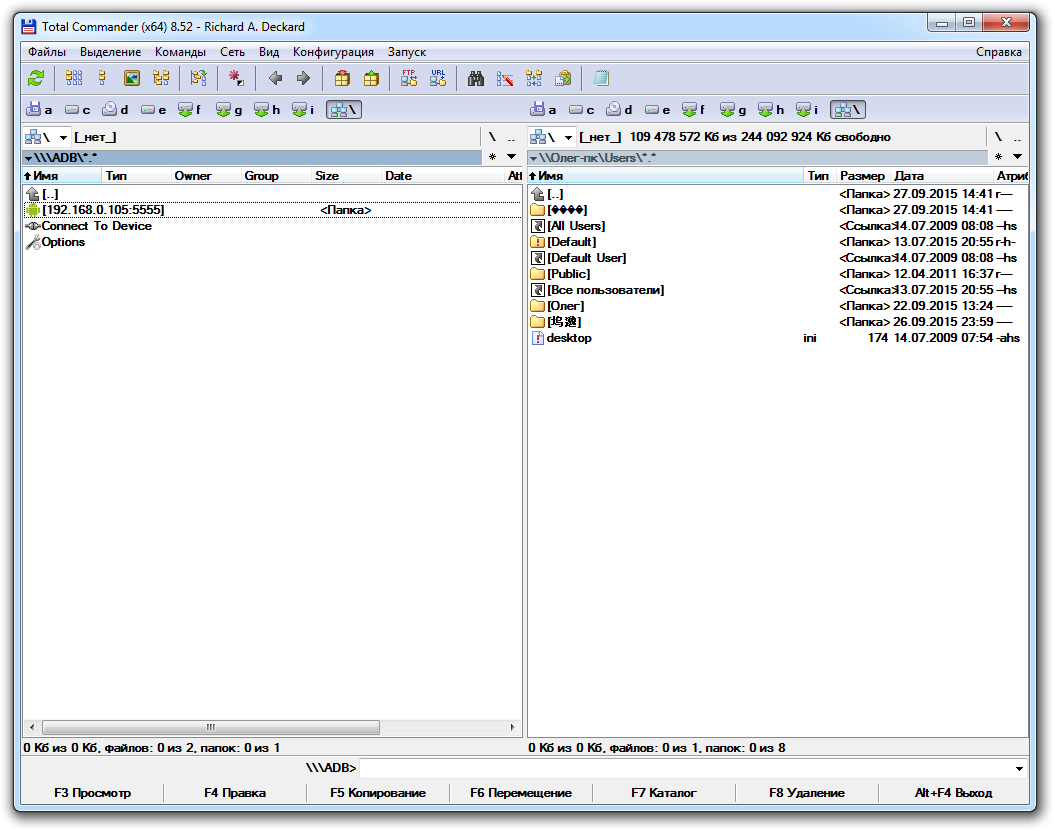Expand command line history dropdown
1055x831 pixels.
pyautogui.click(x=1019, y=769)
